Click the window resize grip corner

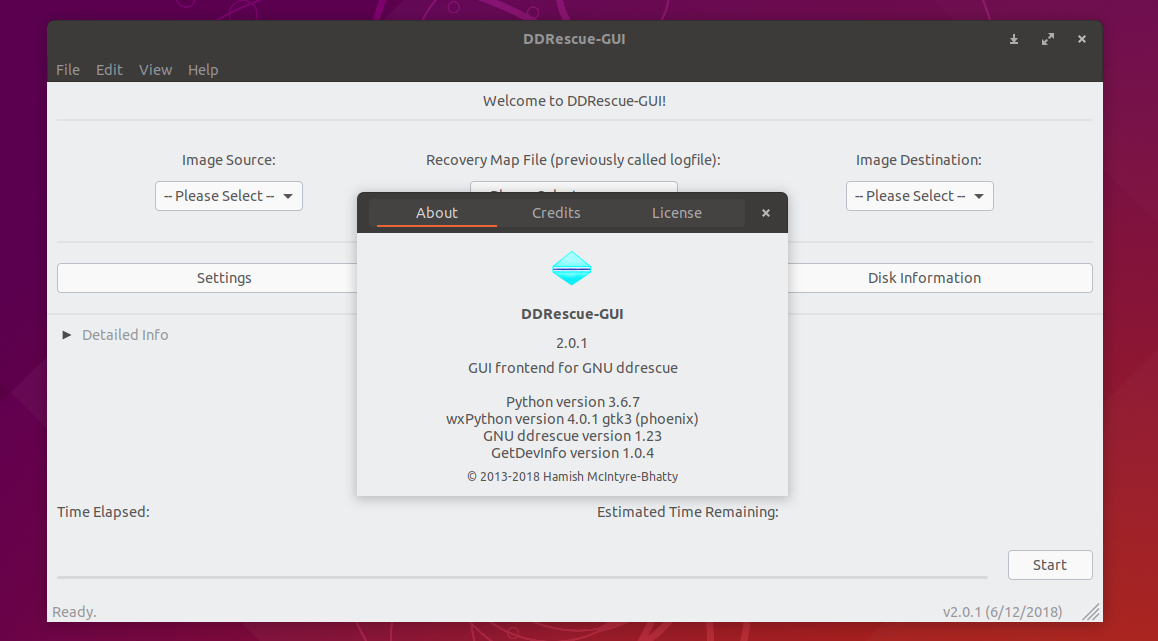[x=1091, y=611]
